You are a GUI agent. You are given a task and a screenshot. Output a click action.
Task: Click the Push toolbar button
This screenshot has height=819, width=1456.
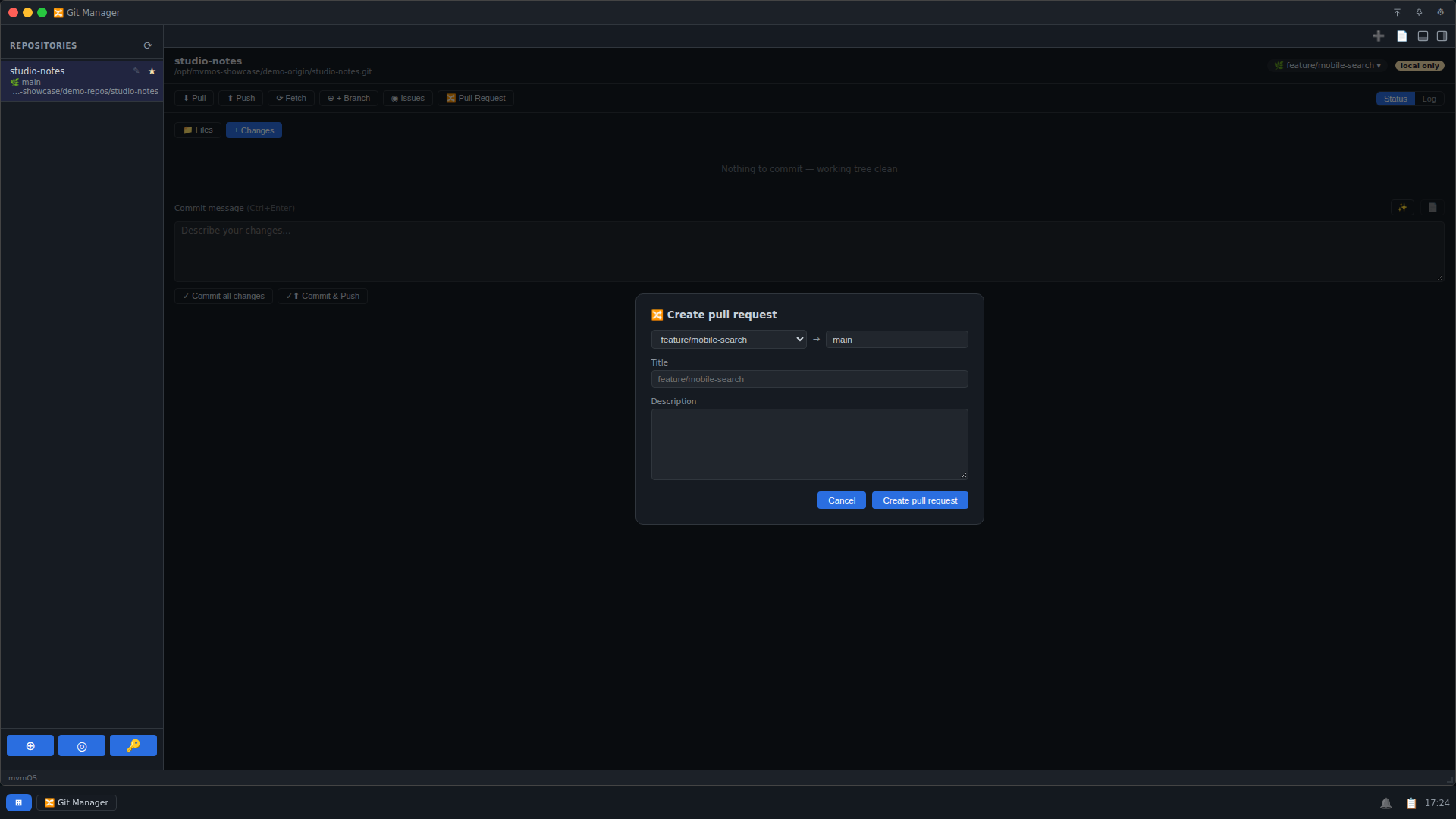point(241,98)
